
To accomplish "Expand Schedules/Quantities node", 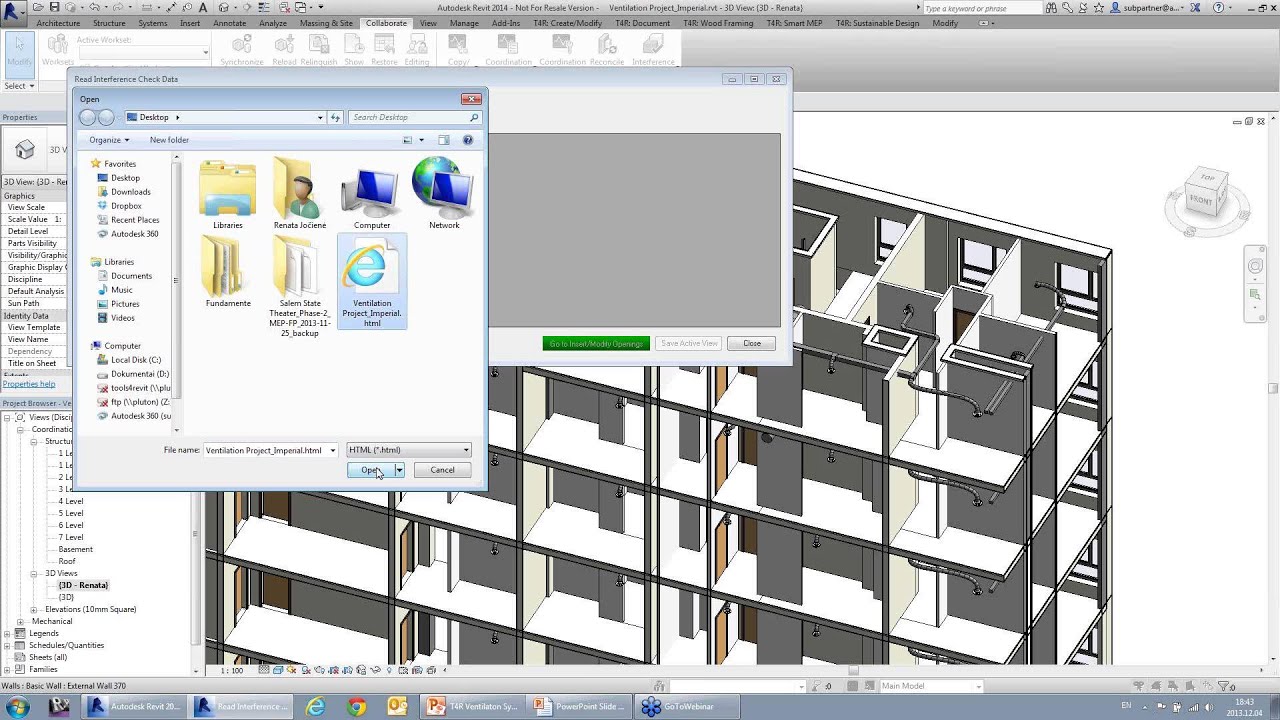I will [8, 645].
